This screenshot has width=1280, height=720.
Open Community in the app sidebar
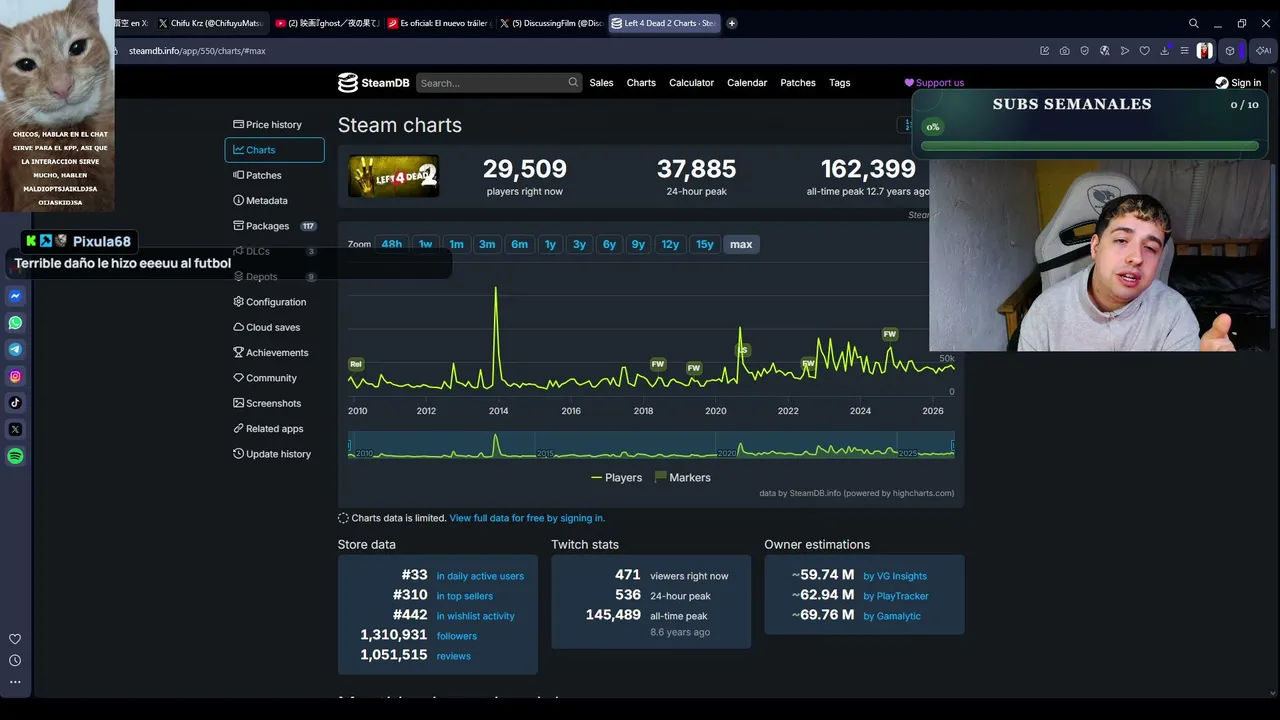(275, 378)
